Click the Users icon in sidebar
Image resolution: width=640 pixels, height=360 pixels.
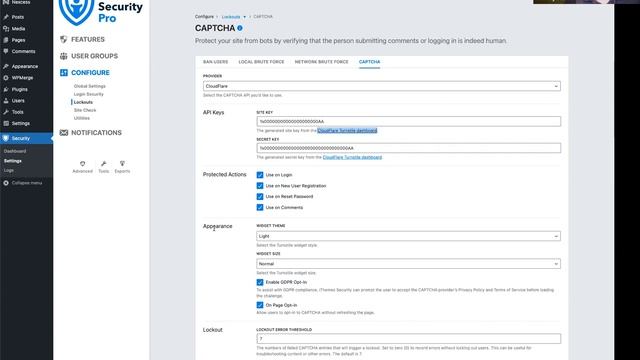pyautogui.click(x=6, y=100)
